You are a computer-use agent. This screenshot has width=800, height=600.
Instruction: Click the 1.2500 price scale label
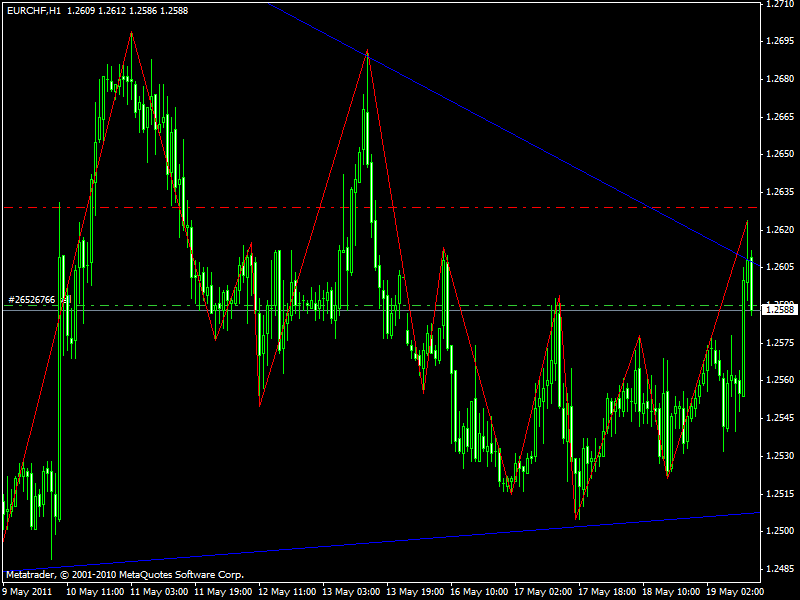pyautogui.click(x=779, y=531)
